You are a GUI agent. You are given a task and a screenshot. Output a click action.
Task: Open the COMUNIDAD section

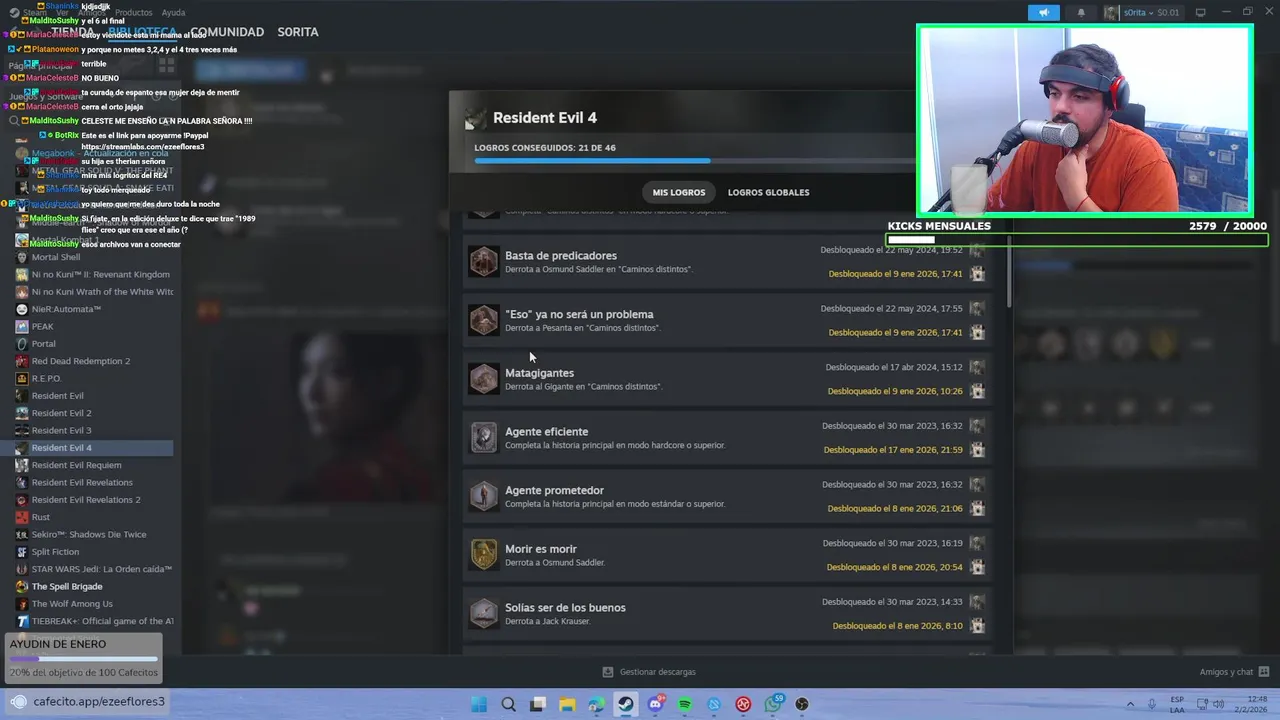point(228,32)
